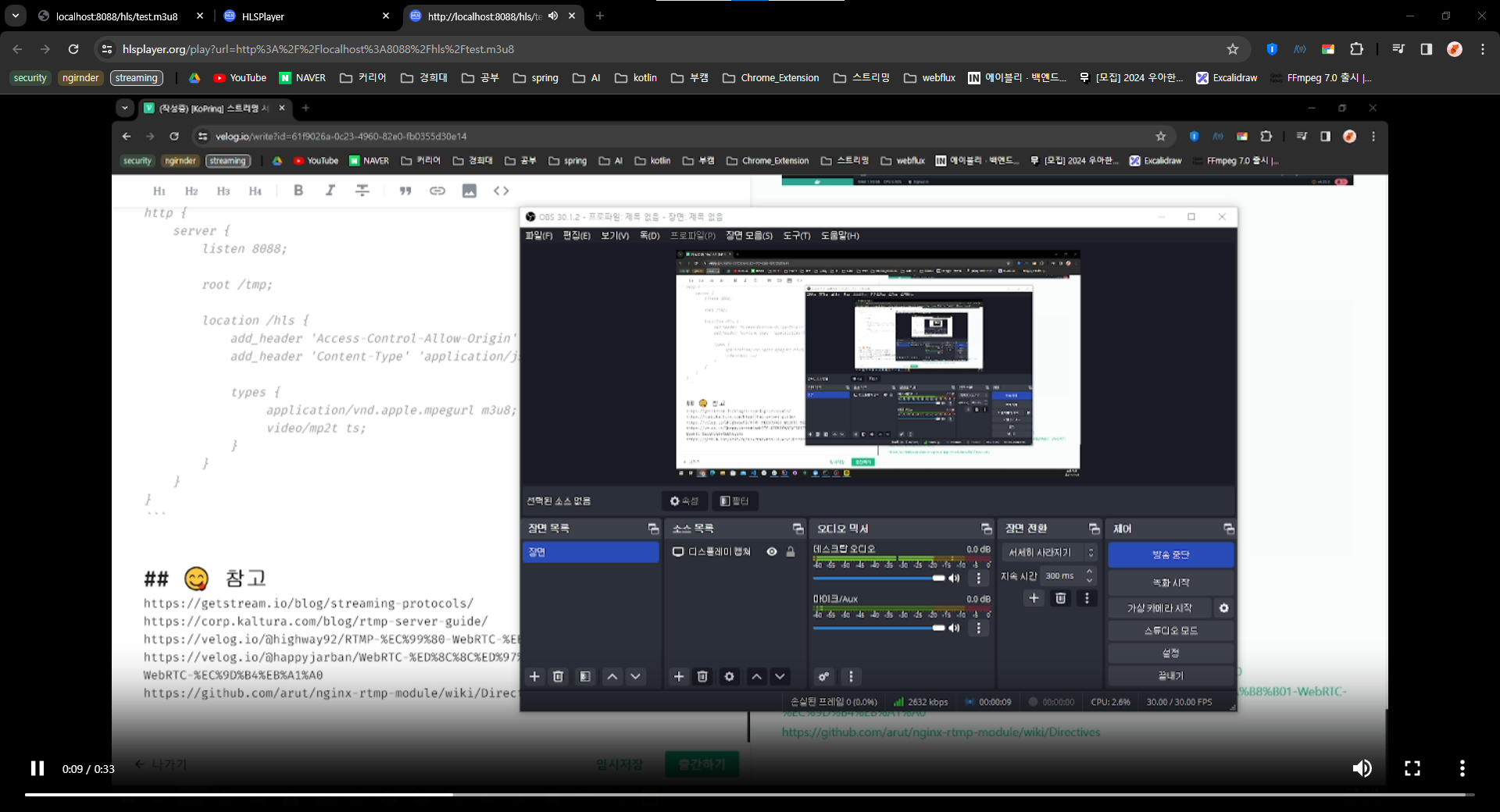Image resolution: width=1500 pixels, height=812 pixels.
Task: Open the YouTube bookmark in outer Chrome
Action: (240, 78)
